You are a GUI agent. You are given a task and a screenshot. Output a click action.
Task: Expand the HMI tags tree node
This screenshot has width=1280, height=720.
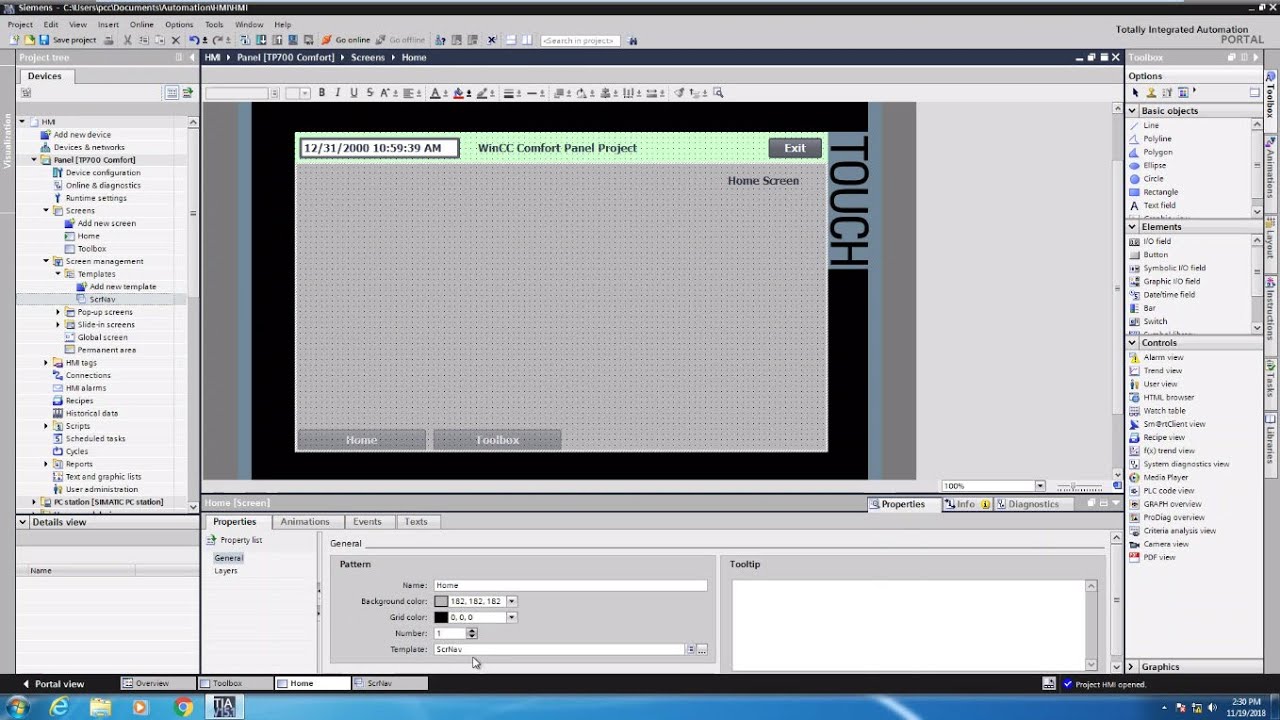[x=46, y=363]
